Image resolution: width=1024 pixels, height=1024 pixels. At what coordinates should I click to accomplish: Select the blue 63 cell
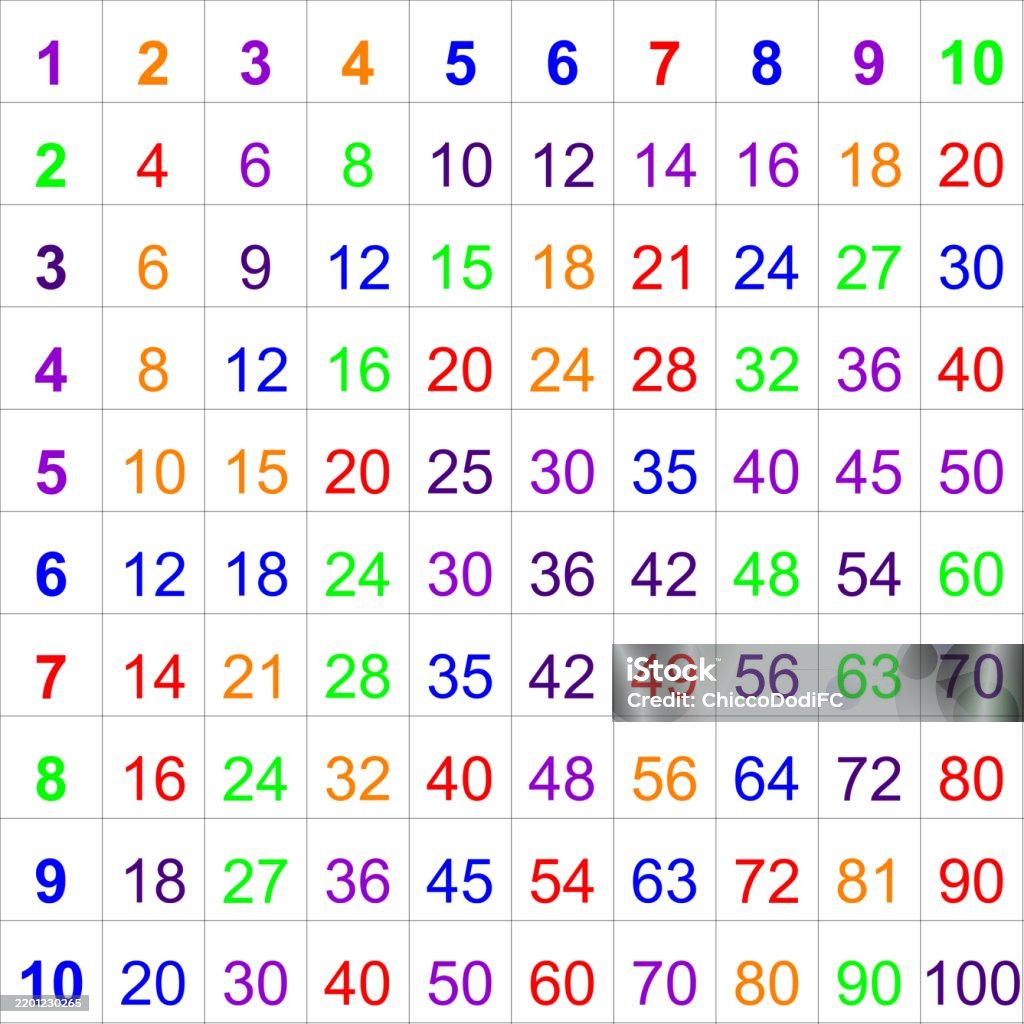coord(664,881)
